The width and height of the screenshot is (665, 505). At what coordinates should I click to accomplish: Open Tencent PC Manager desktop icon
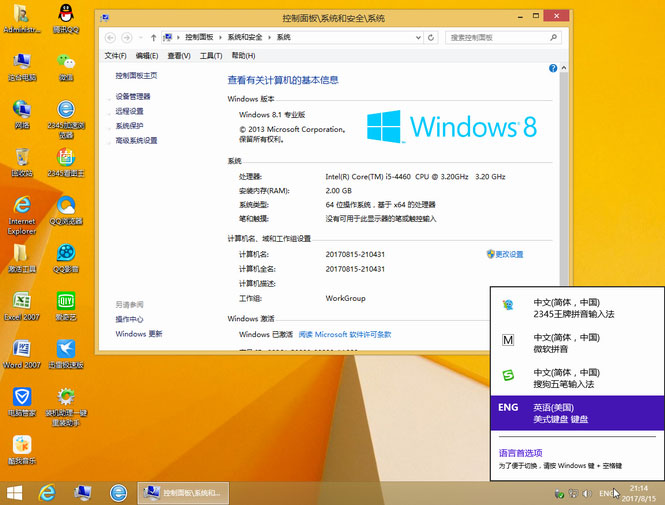pyautogui.click(x=22, y=402)
